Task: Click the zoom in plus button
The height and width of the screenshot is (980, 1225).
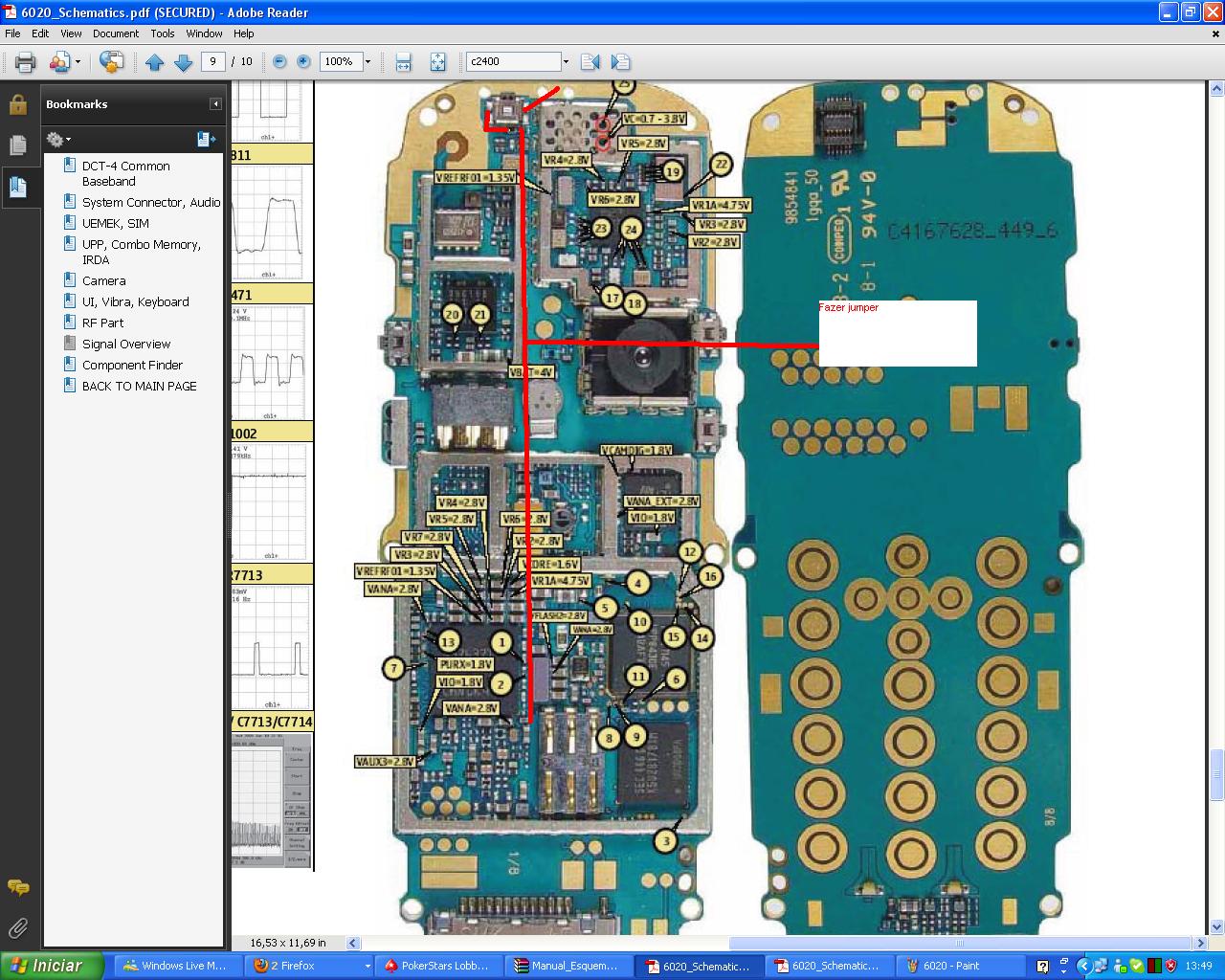Action: pos(303,61)
